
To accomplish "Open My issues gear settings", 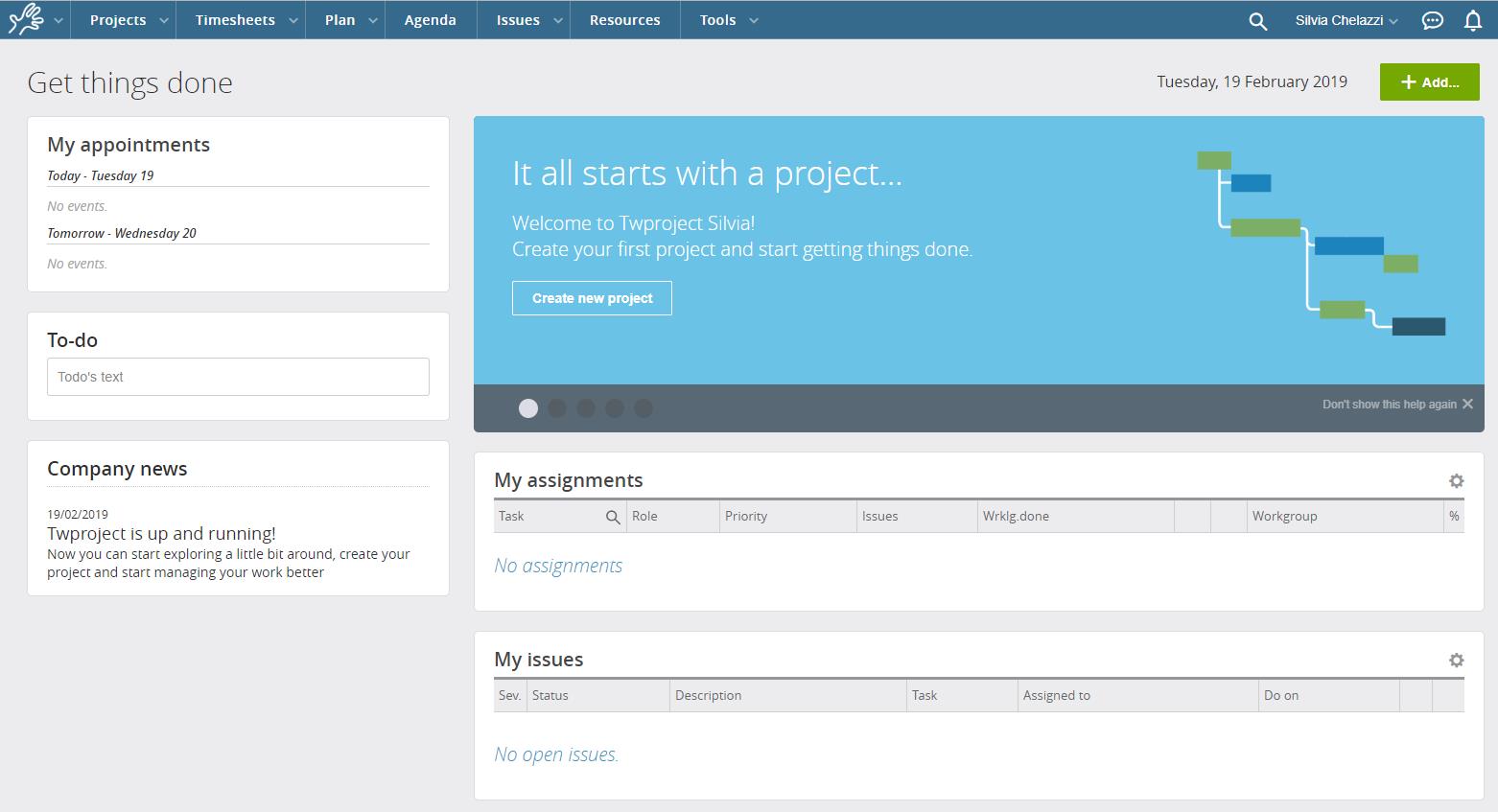I will click(1456, 660).
